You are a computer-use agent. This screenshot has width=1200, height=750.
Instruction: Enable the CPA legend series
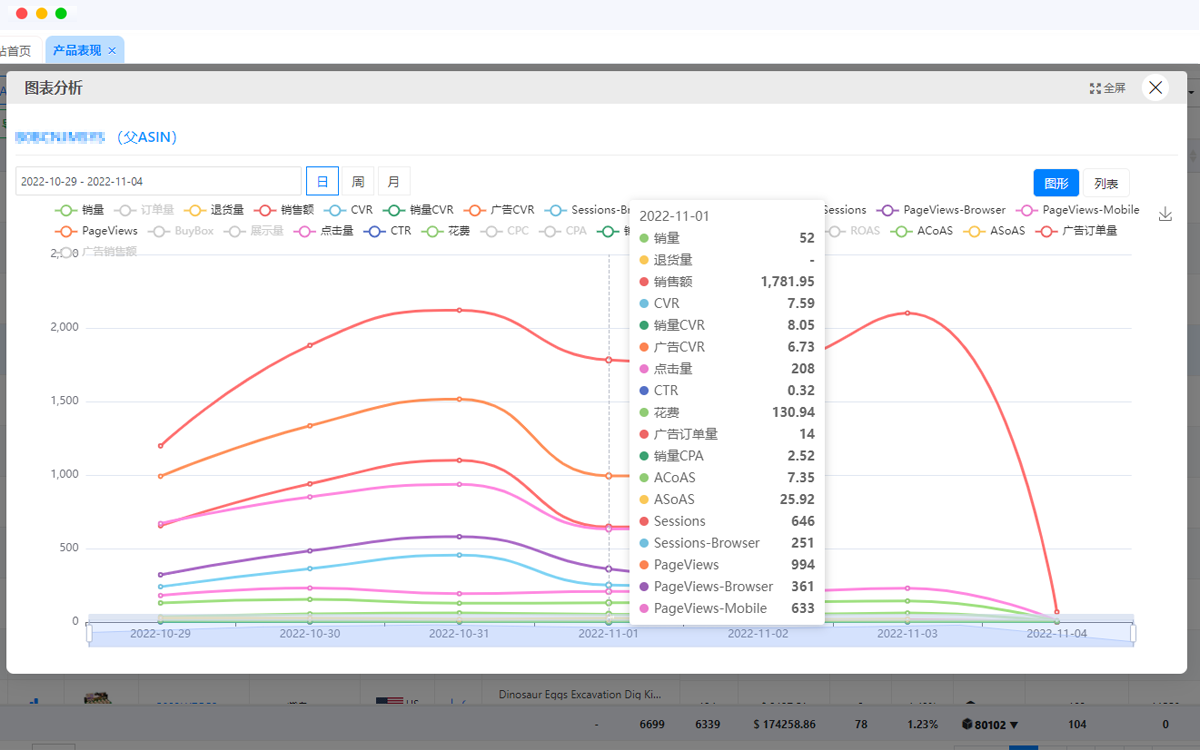562,231
